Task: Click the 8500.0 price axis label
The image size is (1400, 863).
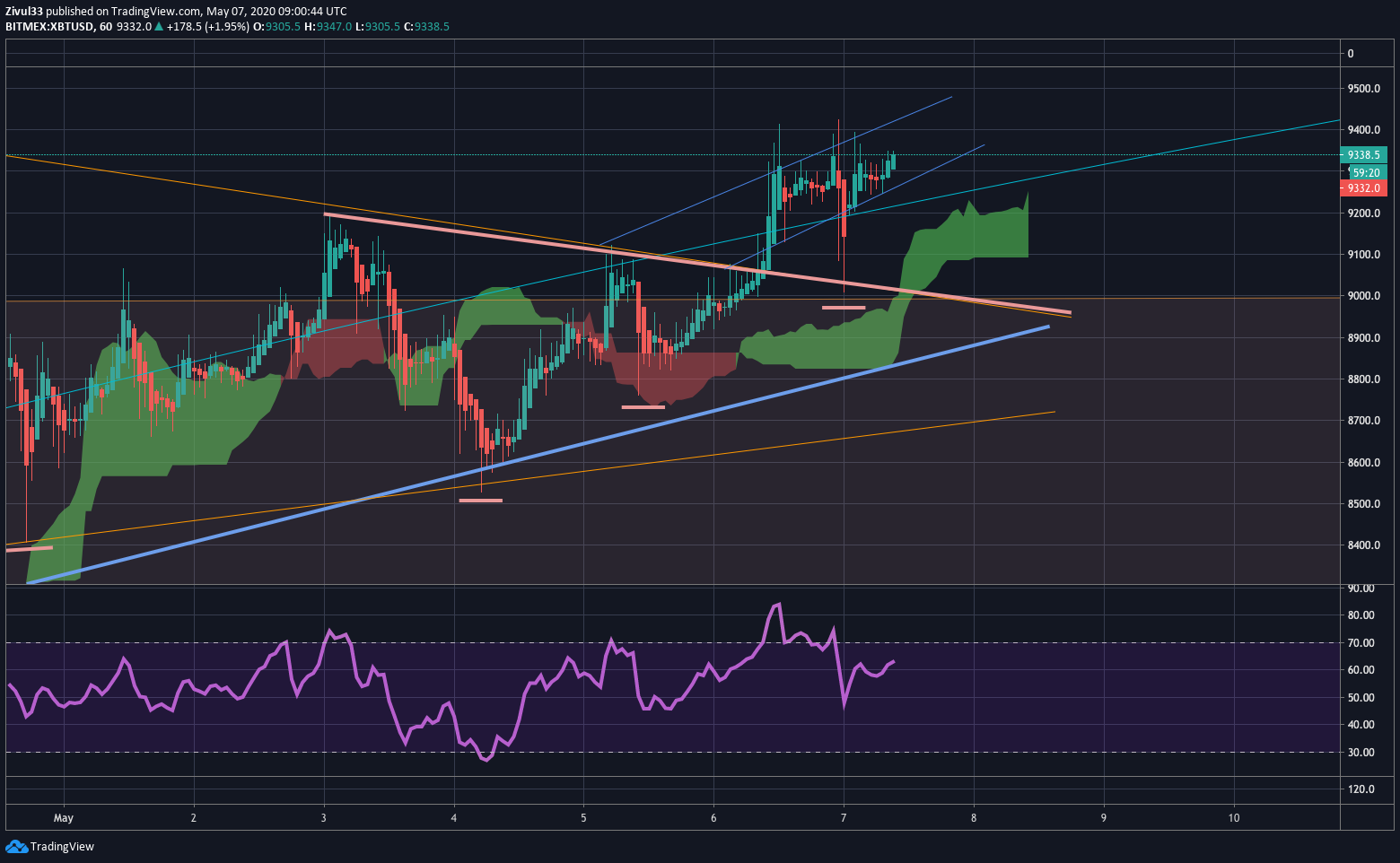Action: (x=1363, y=504)
